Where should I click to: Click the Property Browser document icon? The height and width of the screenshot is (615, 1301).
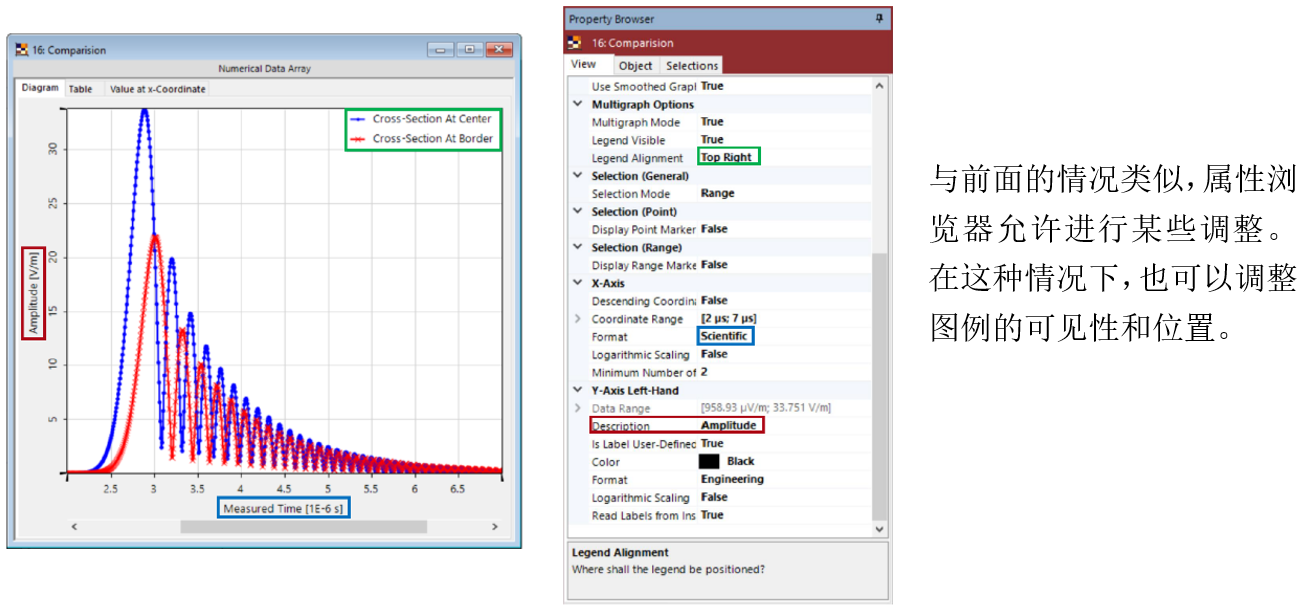[x=575, y=43]
